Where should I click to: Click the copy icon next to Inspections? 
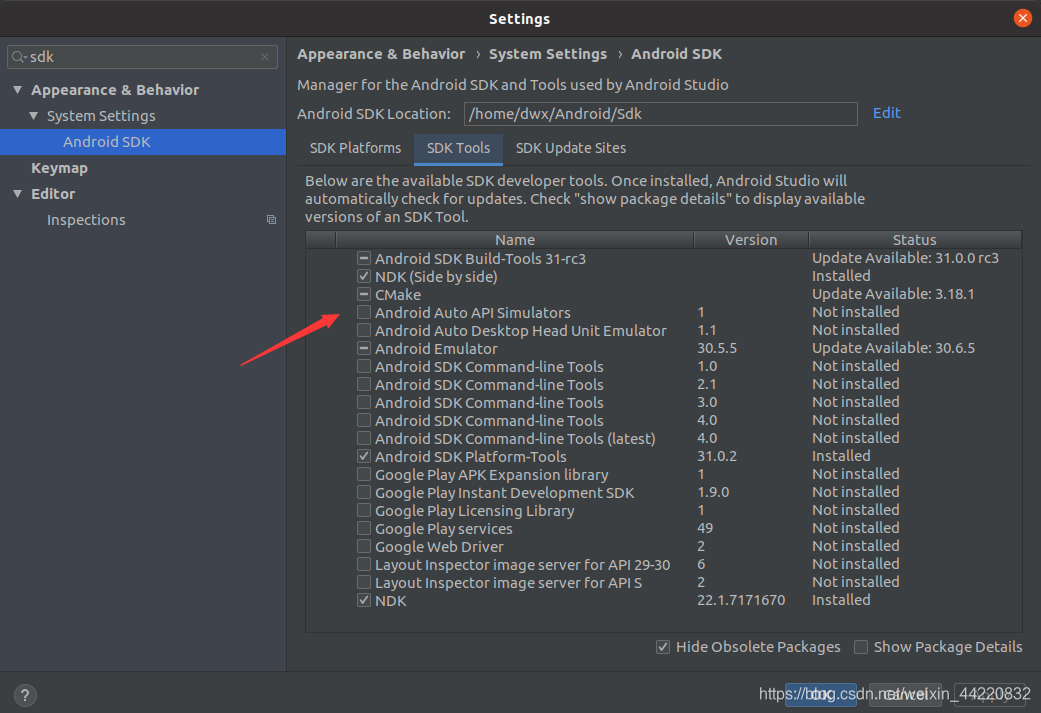click(x=271, y=220)
